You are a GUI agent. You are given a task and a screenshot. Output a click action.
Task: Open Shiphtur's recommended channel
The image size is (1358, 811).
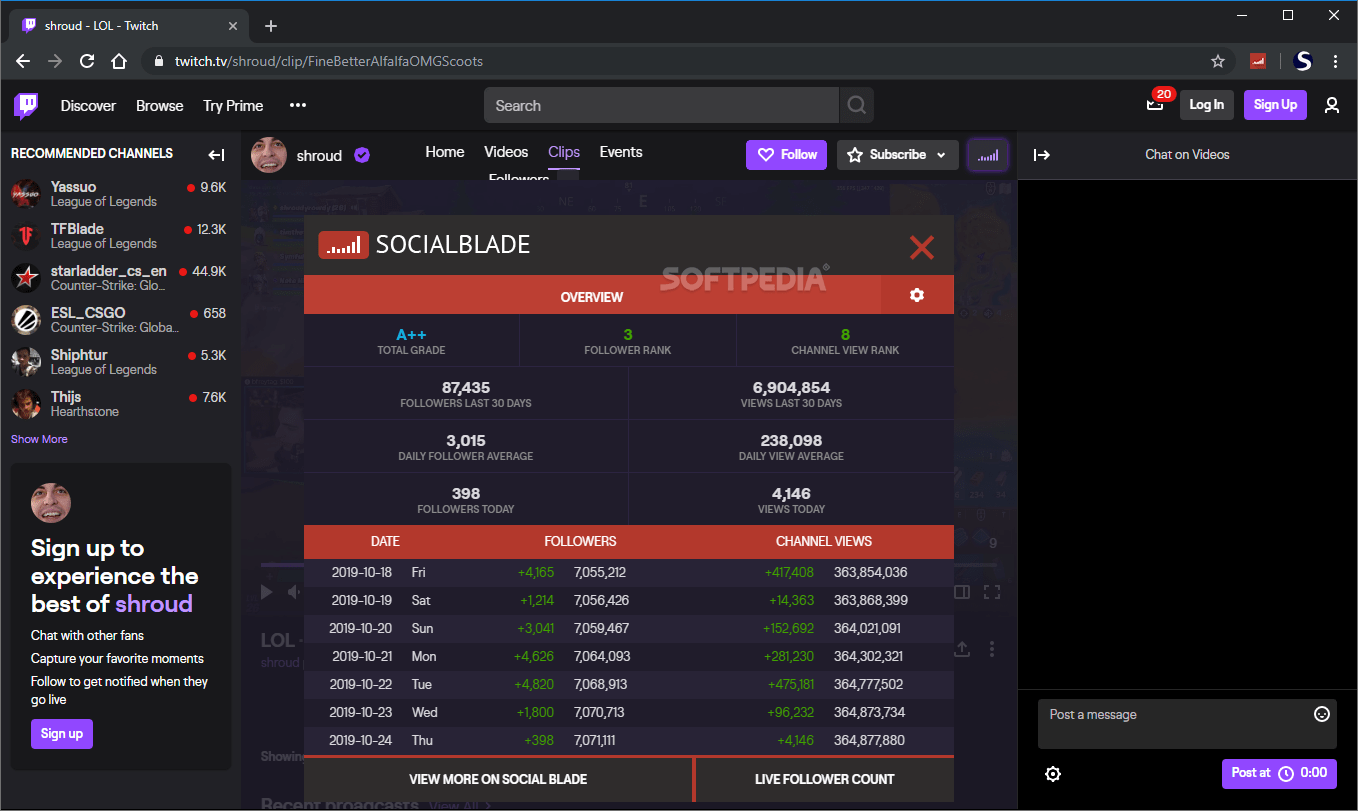(x=120, y=362)
